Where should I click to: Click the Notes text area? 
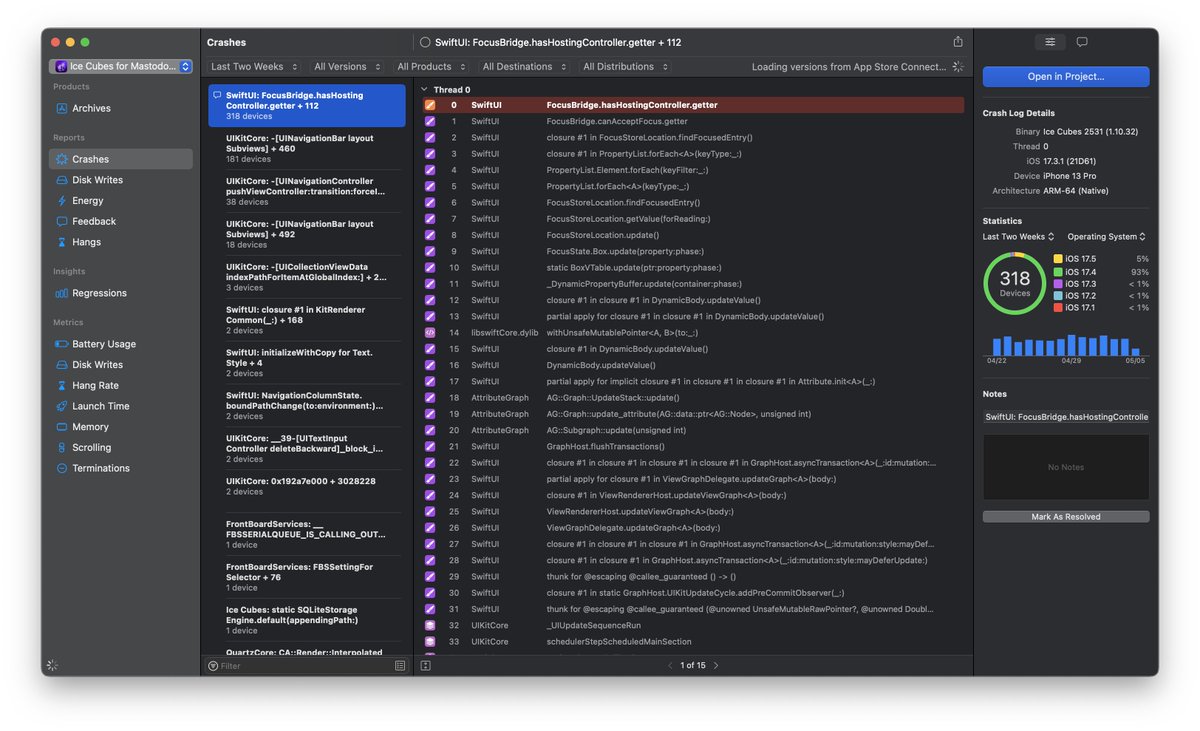pos(1066,467)
